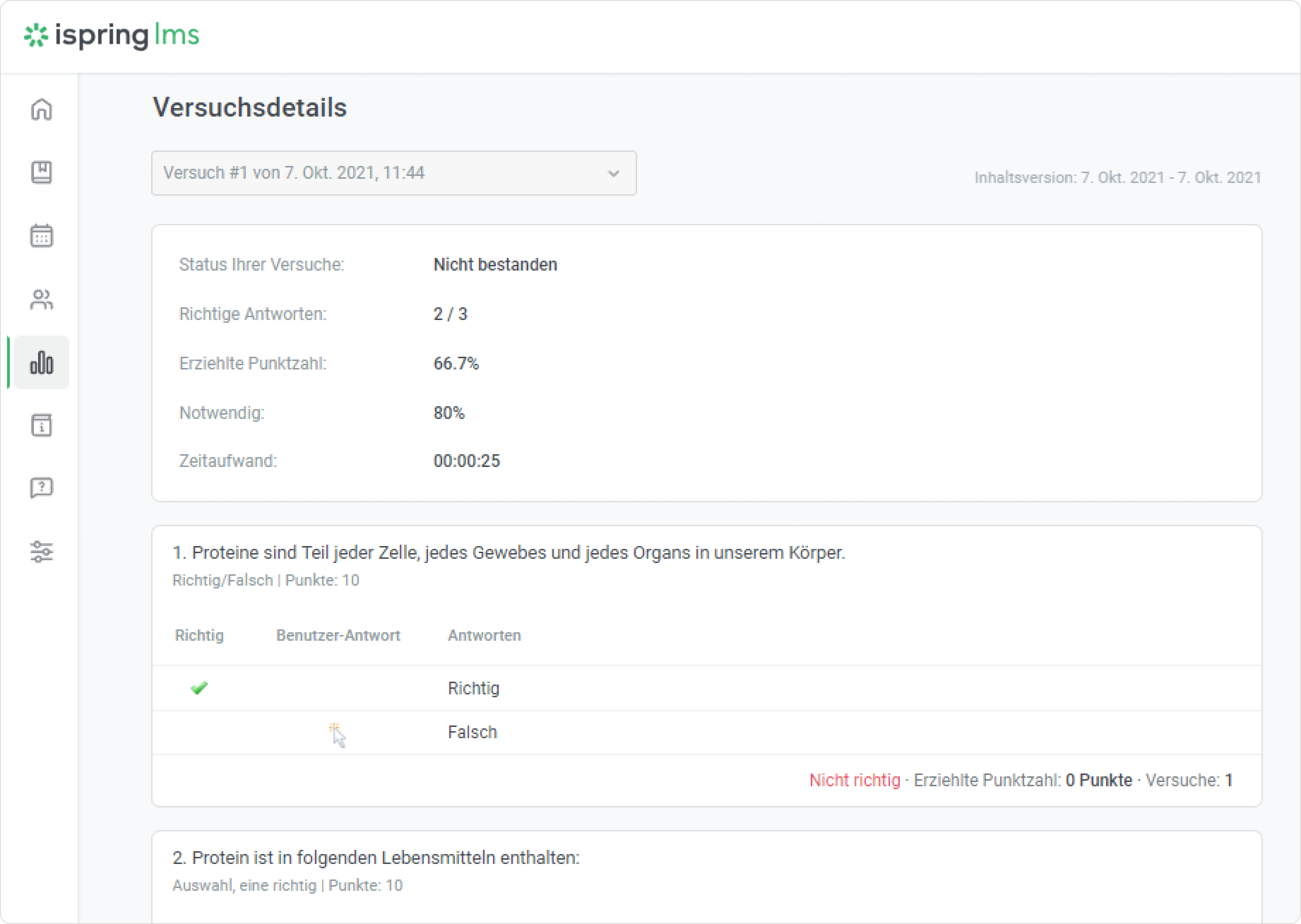
Task: Open the info archive box icon
Action: (42, 425)
